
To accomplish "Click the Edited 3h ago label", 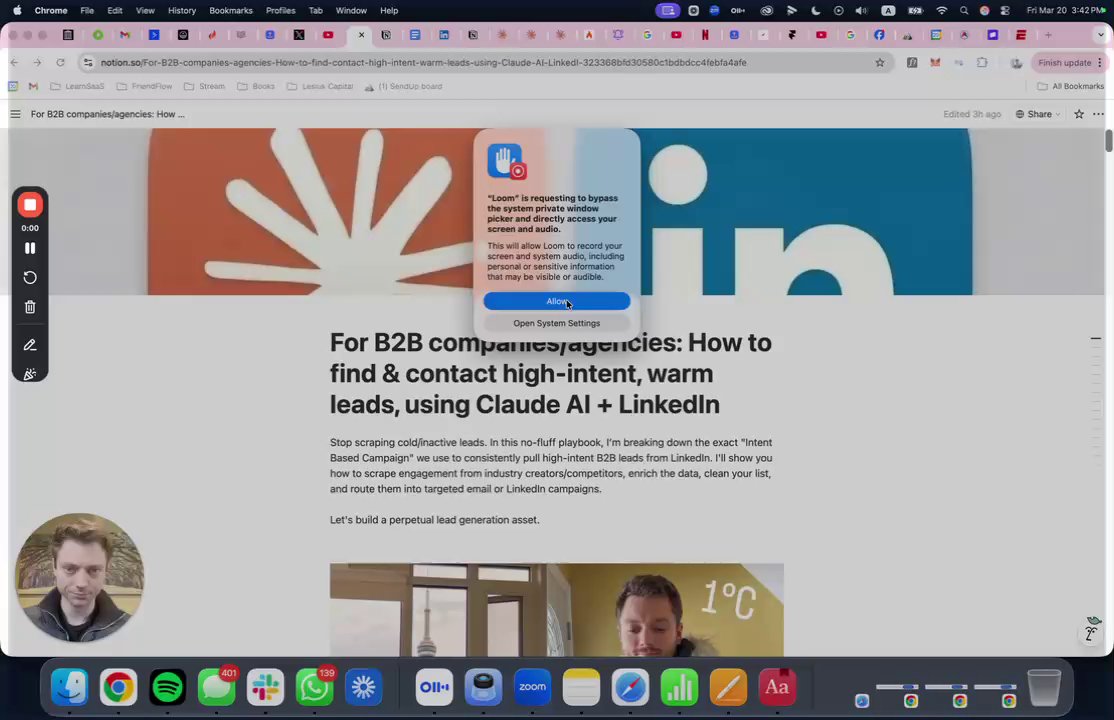I will [972, 114].
